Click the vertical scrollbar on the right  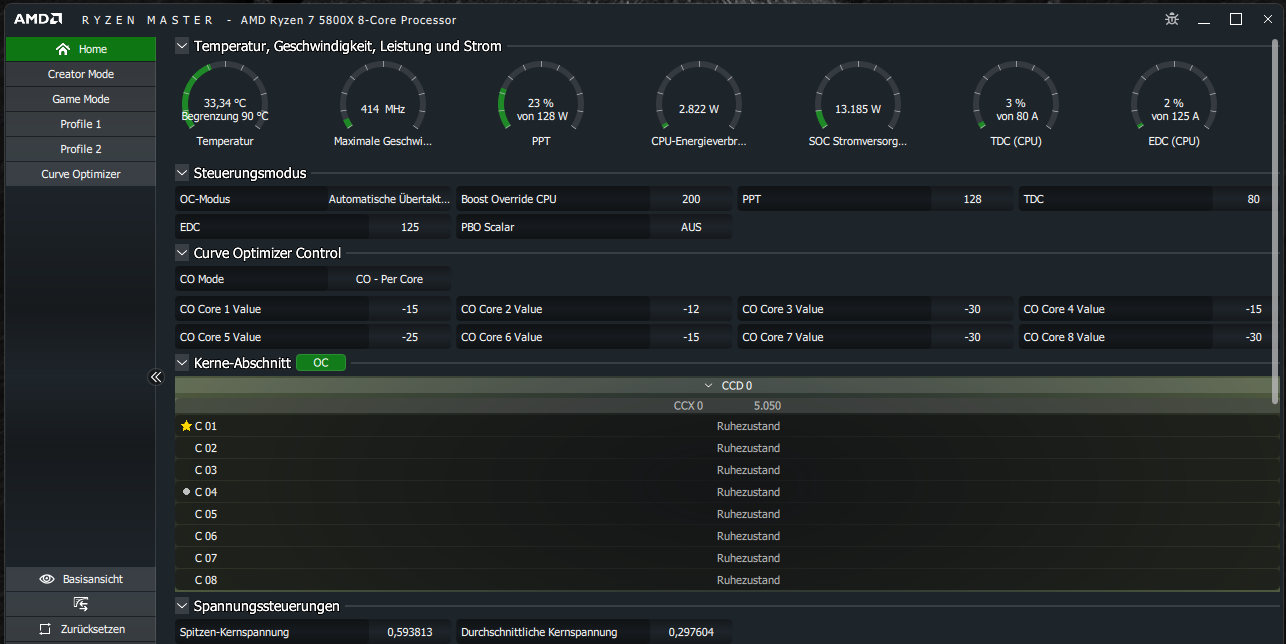pyautogui.click(x=1274, y=220)
